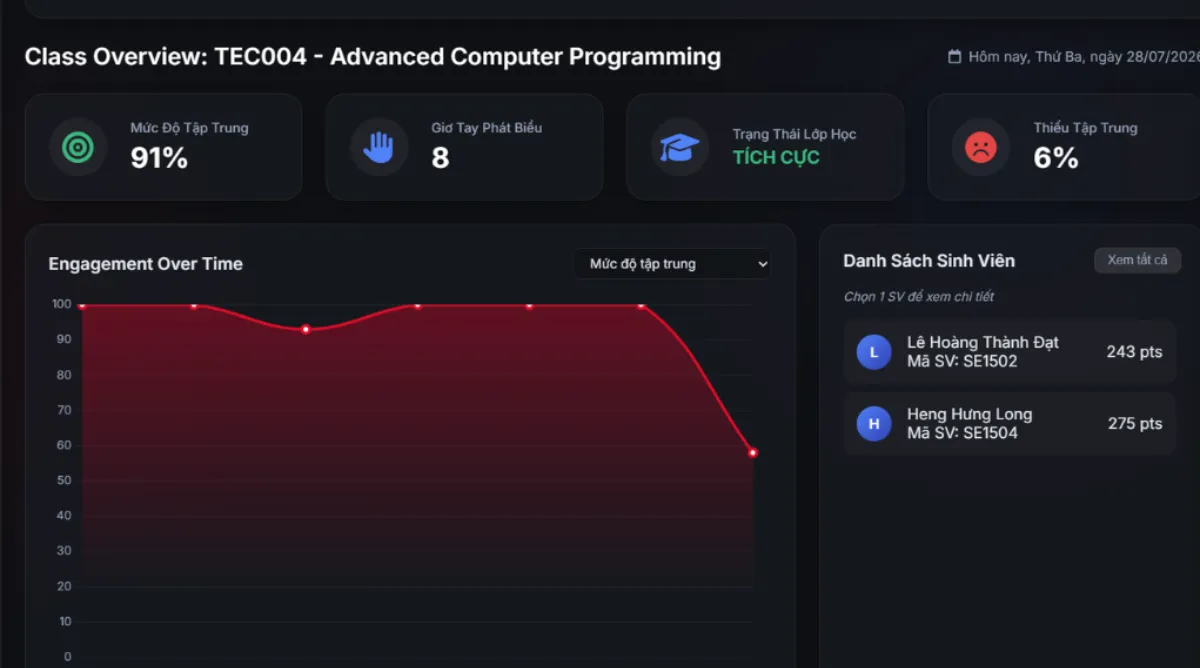Click the TÍCH CỰC class status
The width and height of the screenshot is (1200, 668).
click(776, 157)
